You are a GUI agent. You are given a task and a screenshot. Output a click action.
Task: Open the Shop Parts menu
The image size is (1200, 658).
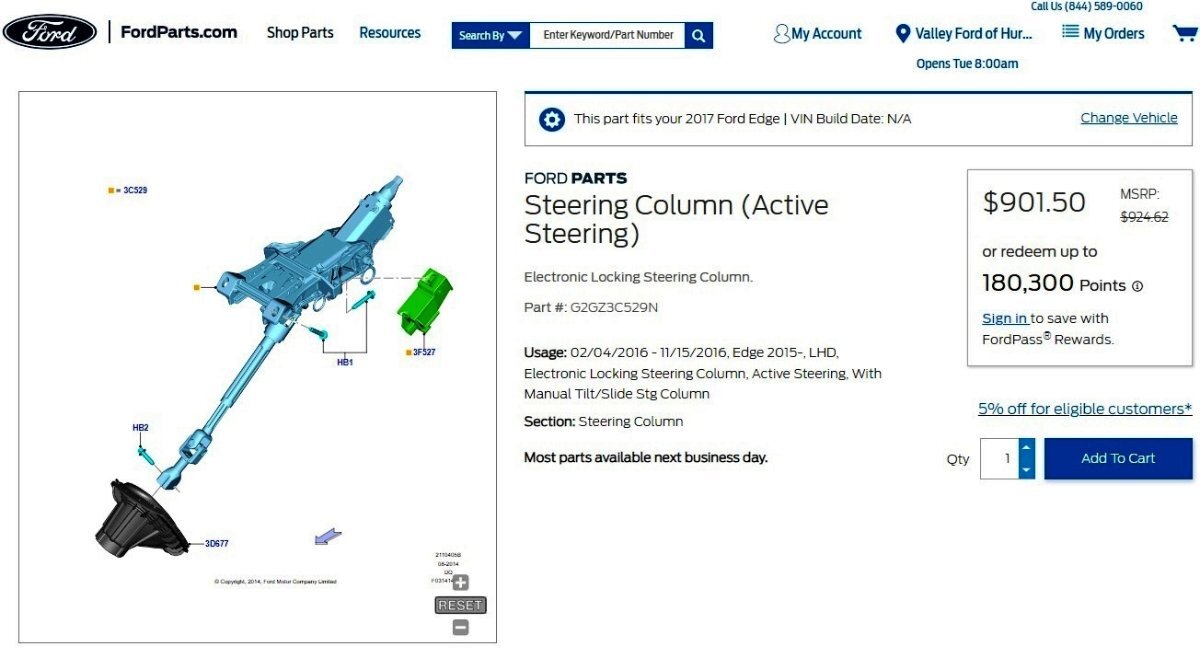tap(300, 33)
